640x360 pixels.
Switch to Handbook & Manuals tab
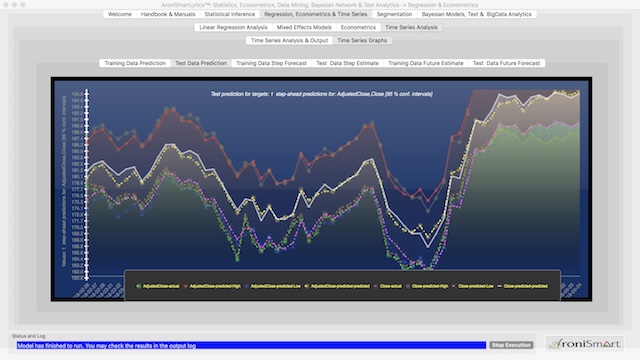[x=168, y=14]
